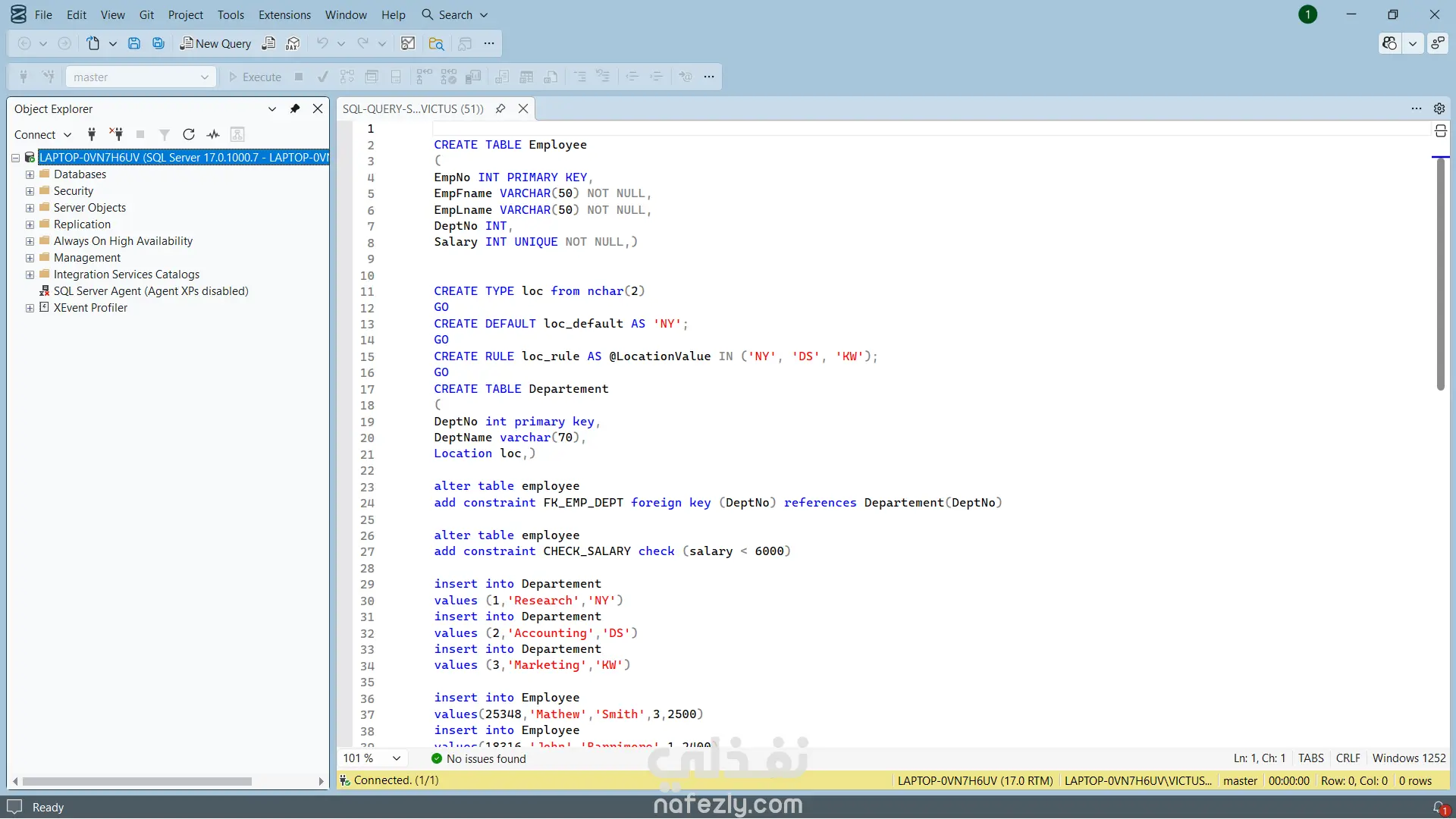
Task: Click the Undo arrow icon
Action: pos(322,43)
